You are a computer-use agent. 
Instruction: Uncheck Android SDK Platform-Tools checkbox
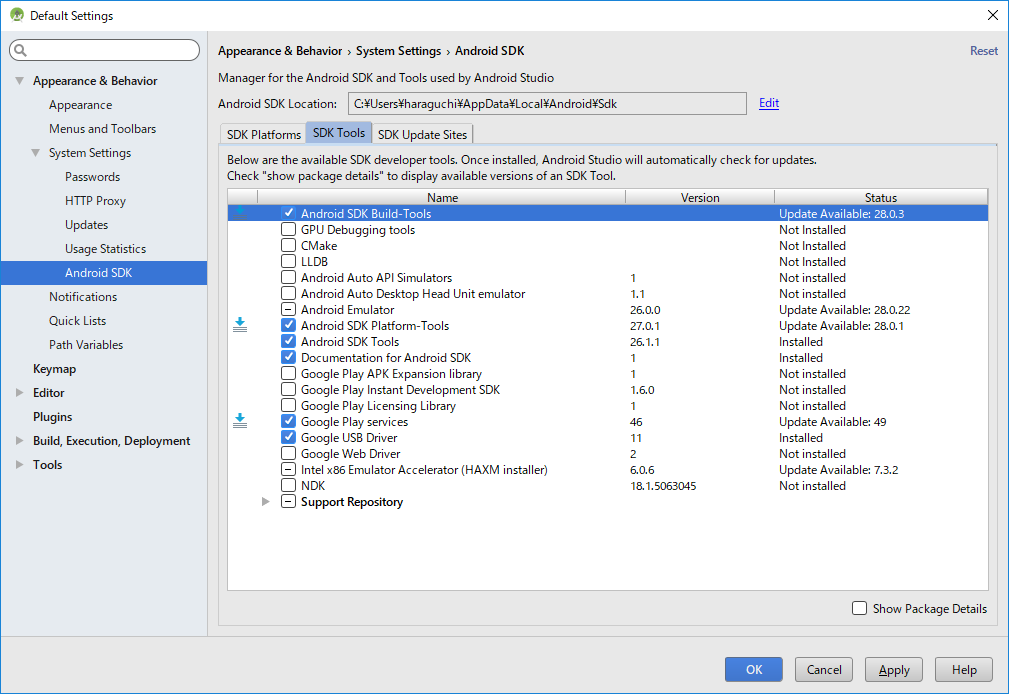point(288,325)
